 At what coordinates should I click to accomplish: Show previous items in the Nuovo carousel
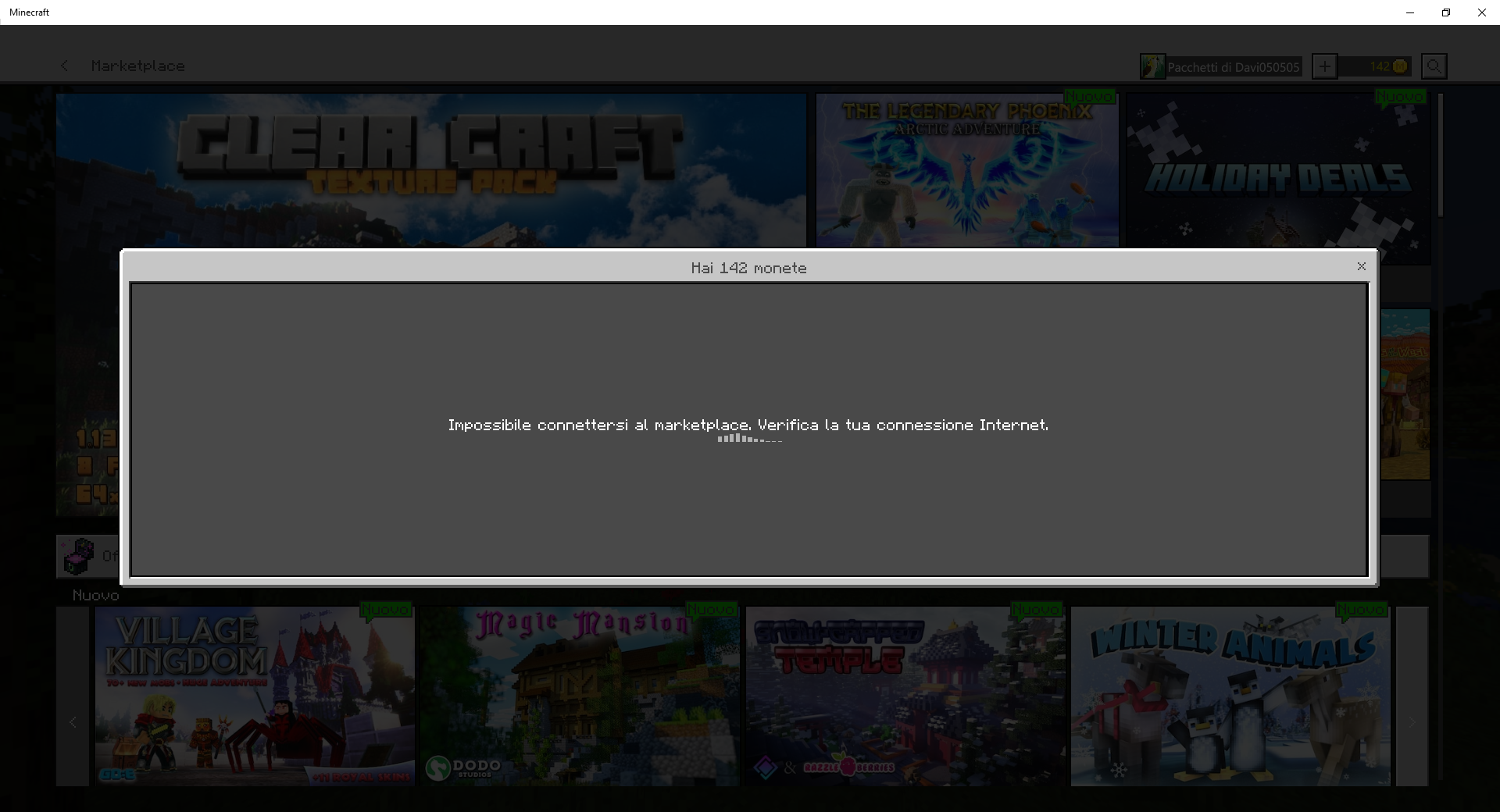(x=73, y=696)
